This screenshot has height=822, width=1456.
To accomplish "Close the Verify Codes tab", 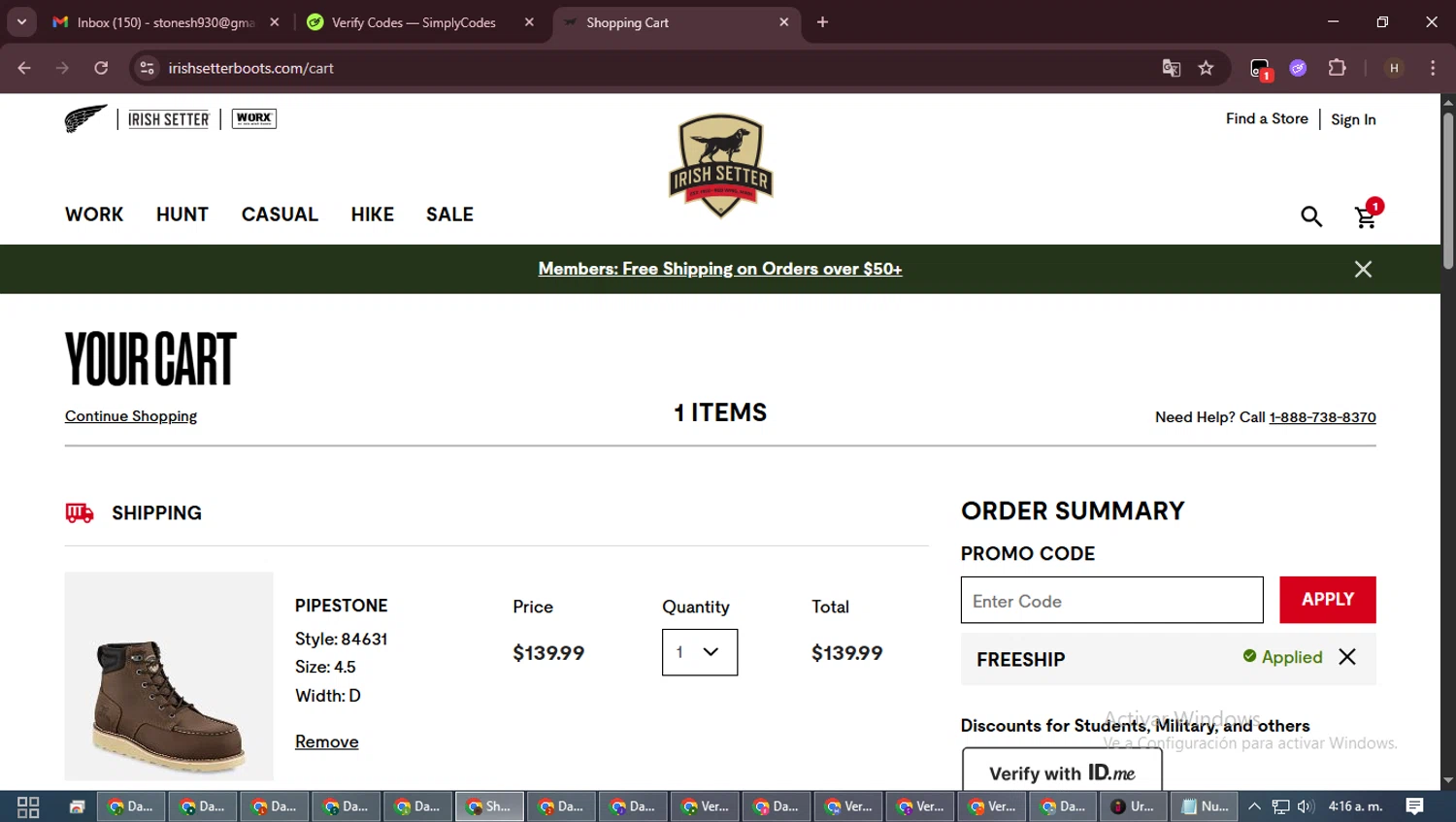I will tap(529, 22).
